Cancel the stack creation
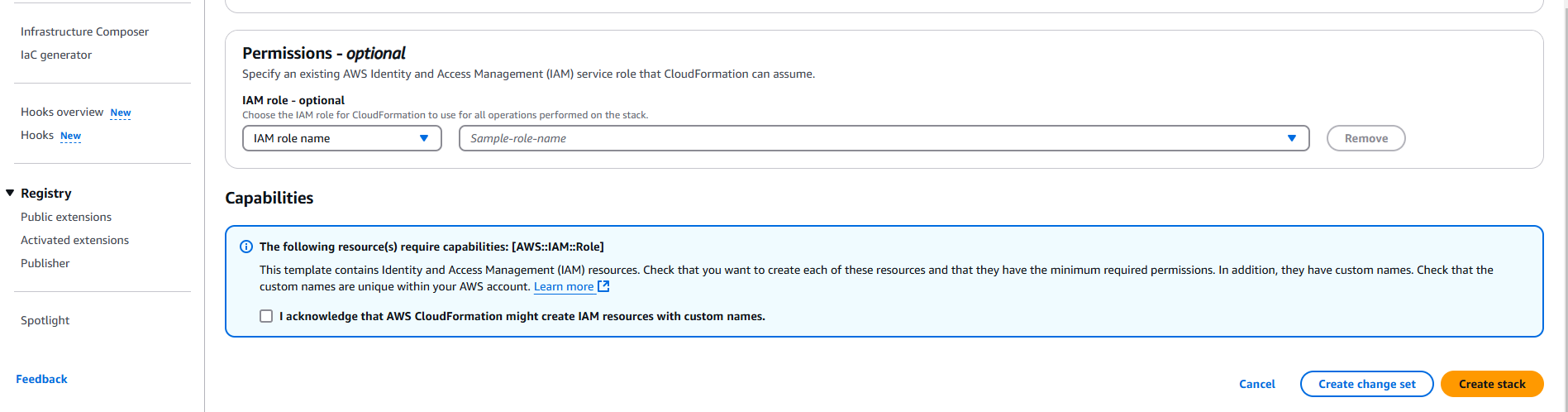The height and width of the screenshot is (412, 1568). 1257,384
